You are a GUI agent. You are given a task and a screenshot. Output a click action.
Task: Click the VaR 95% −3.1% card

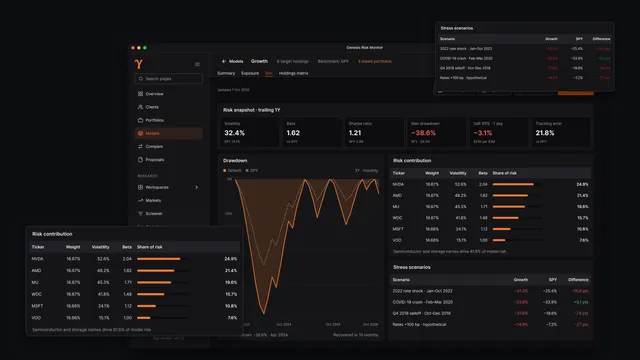tap(498, 132)
